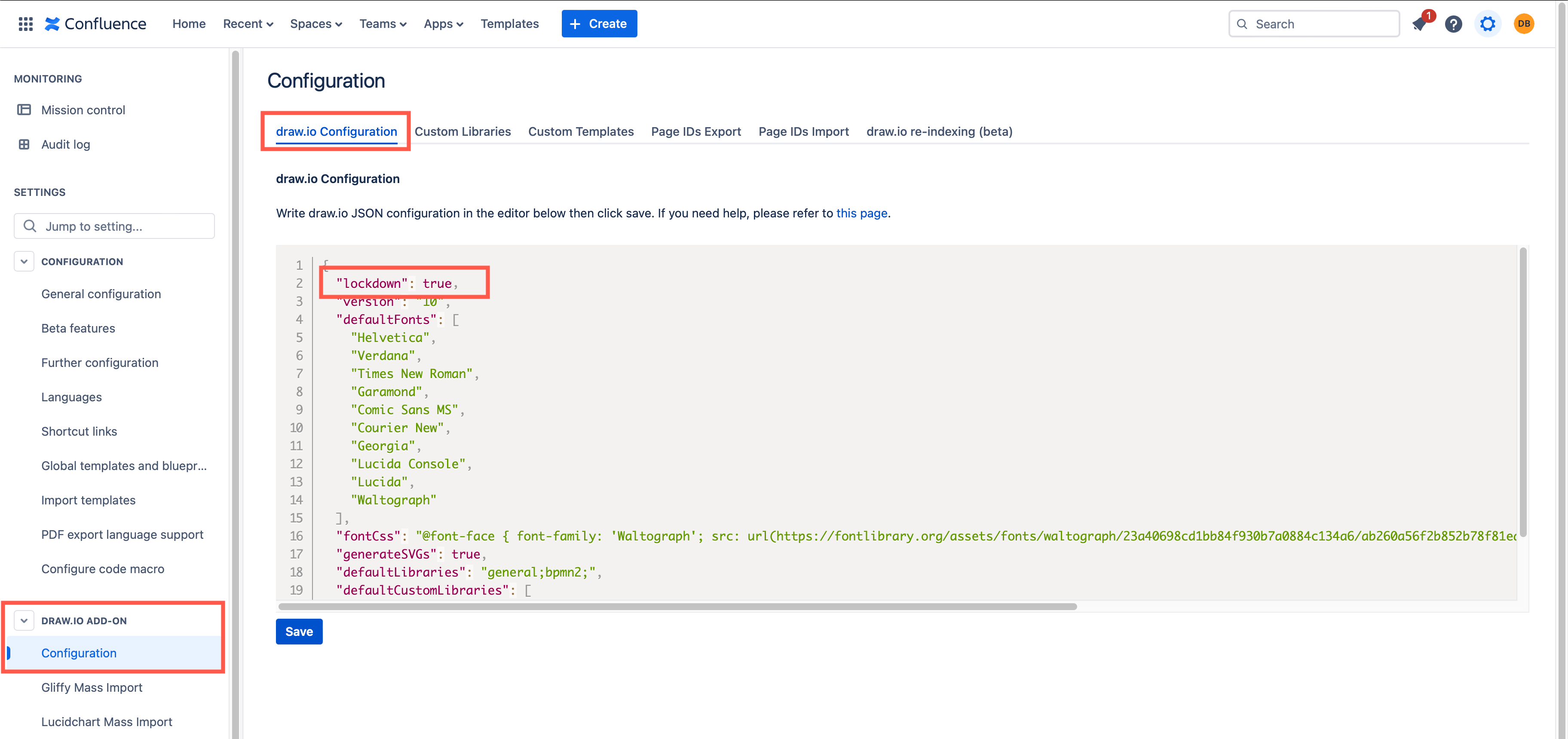Click the Jump to setting search icon
This screenshot has width=1568, height=739.
click(x=30, y=226)
